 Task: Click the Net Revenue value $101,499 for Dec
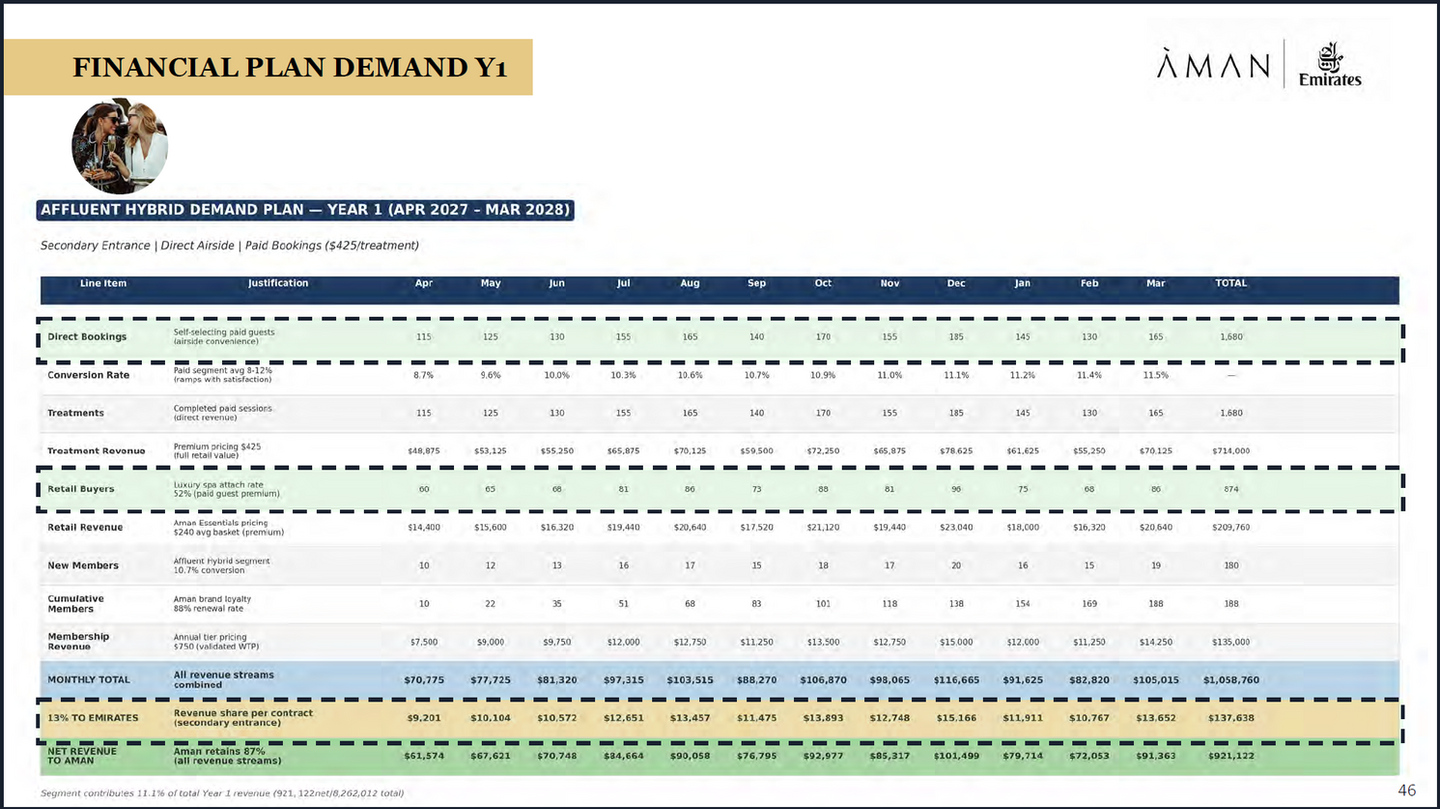tap(956, 756)
